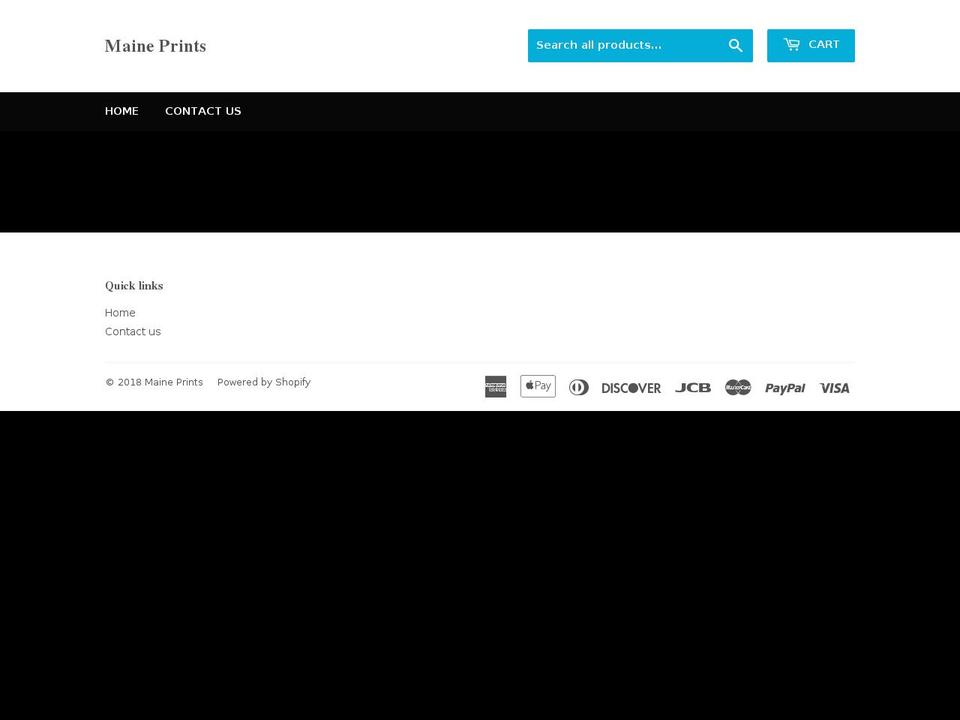Click the American Express payment icon
This screenshot has width=960, height=720.
tap(495, 386)
